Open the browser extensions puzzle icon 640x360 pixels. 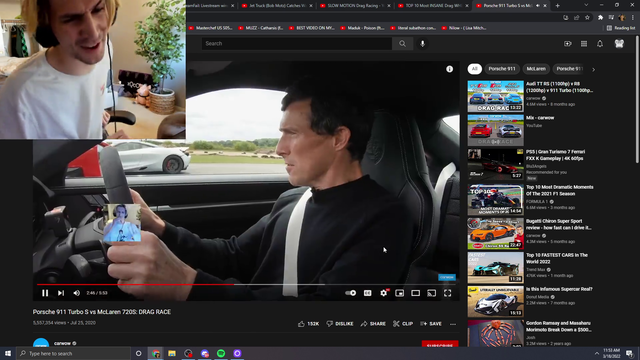click(x=600, y=17)
